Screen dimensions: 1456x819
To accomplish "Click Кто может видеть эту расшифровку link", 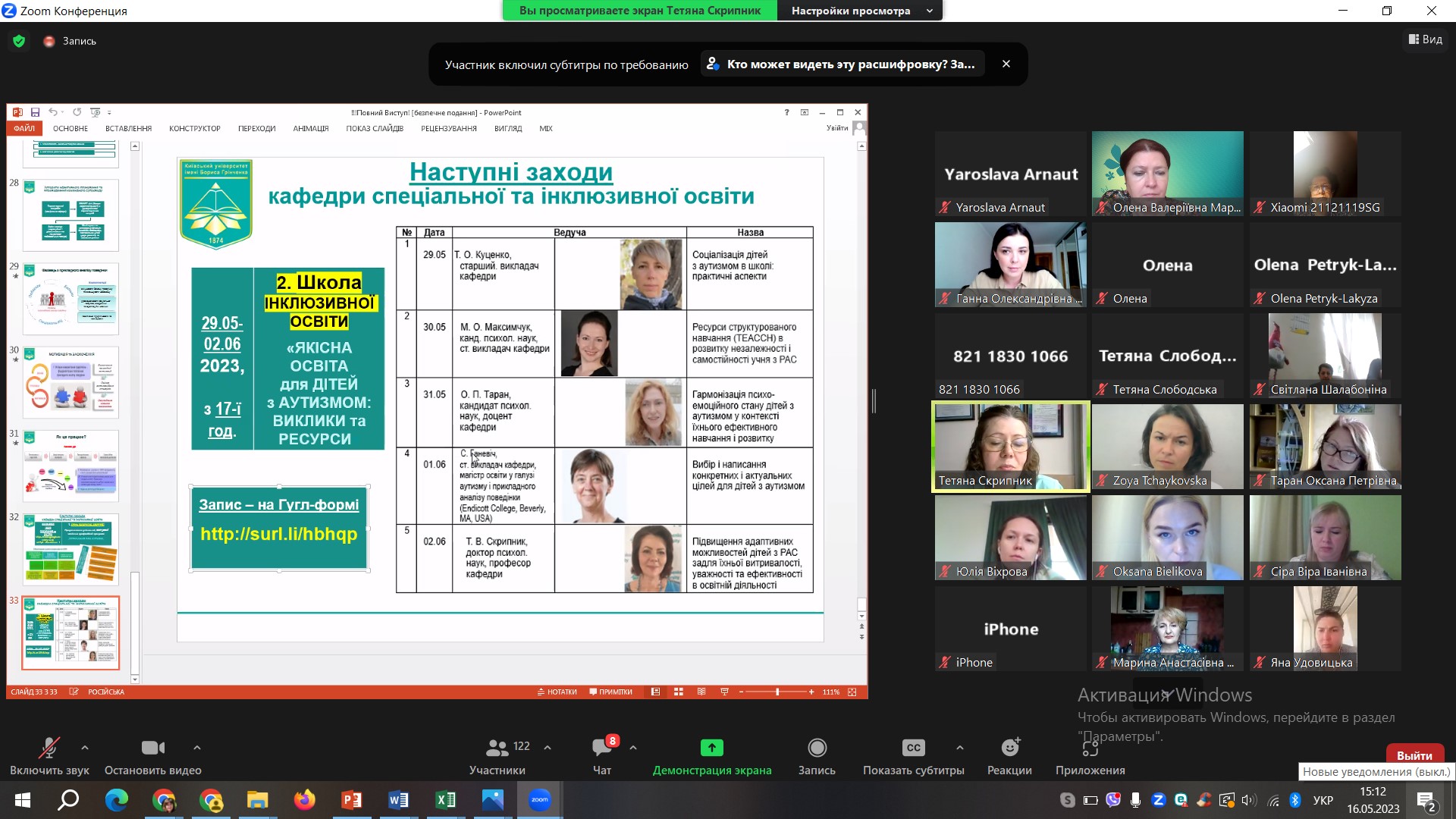I will (x=843, y=64).
